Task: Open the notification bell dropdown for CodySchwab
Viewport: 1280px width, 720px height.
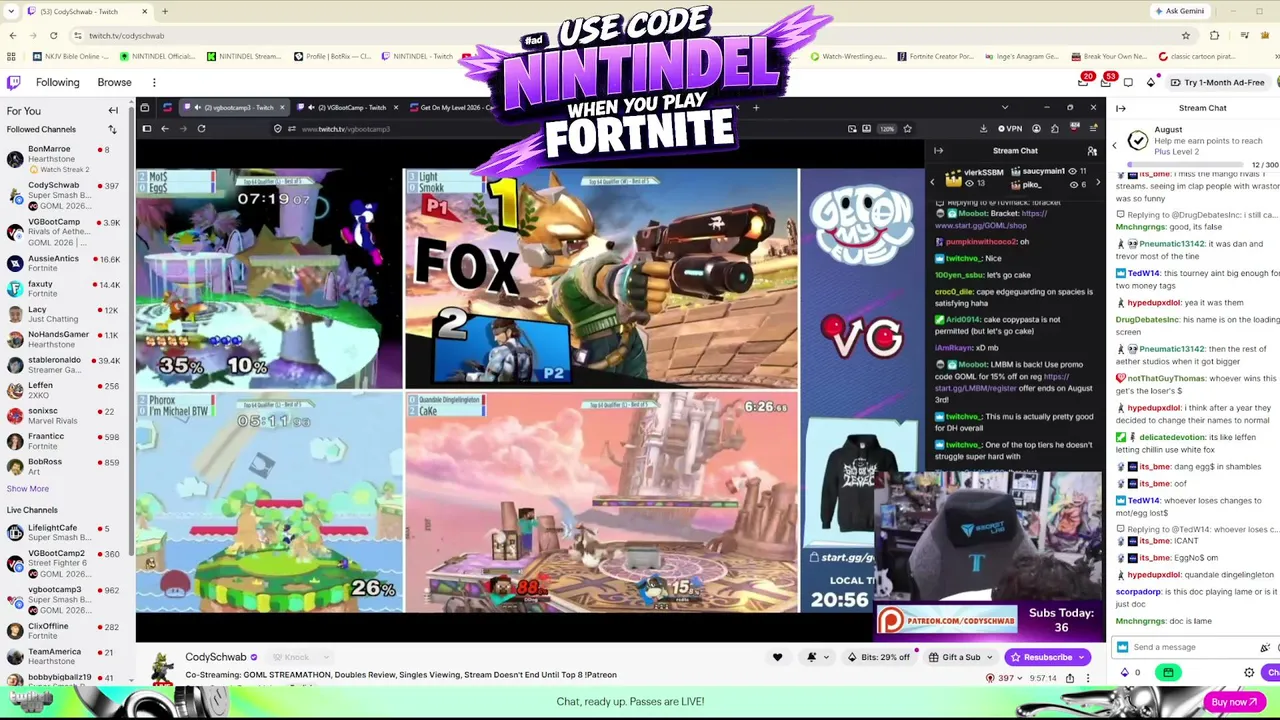Action: coord(816,657)
